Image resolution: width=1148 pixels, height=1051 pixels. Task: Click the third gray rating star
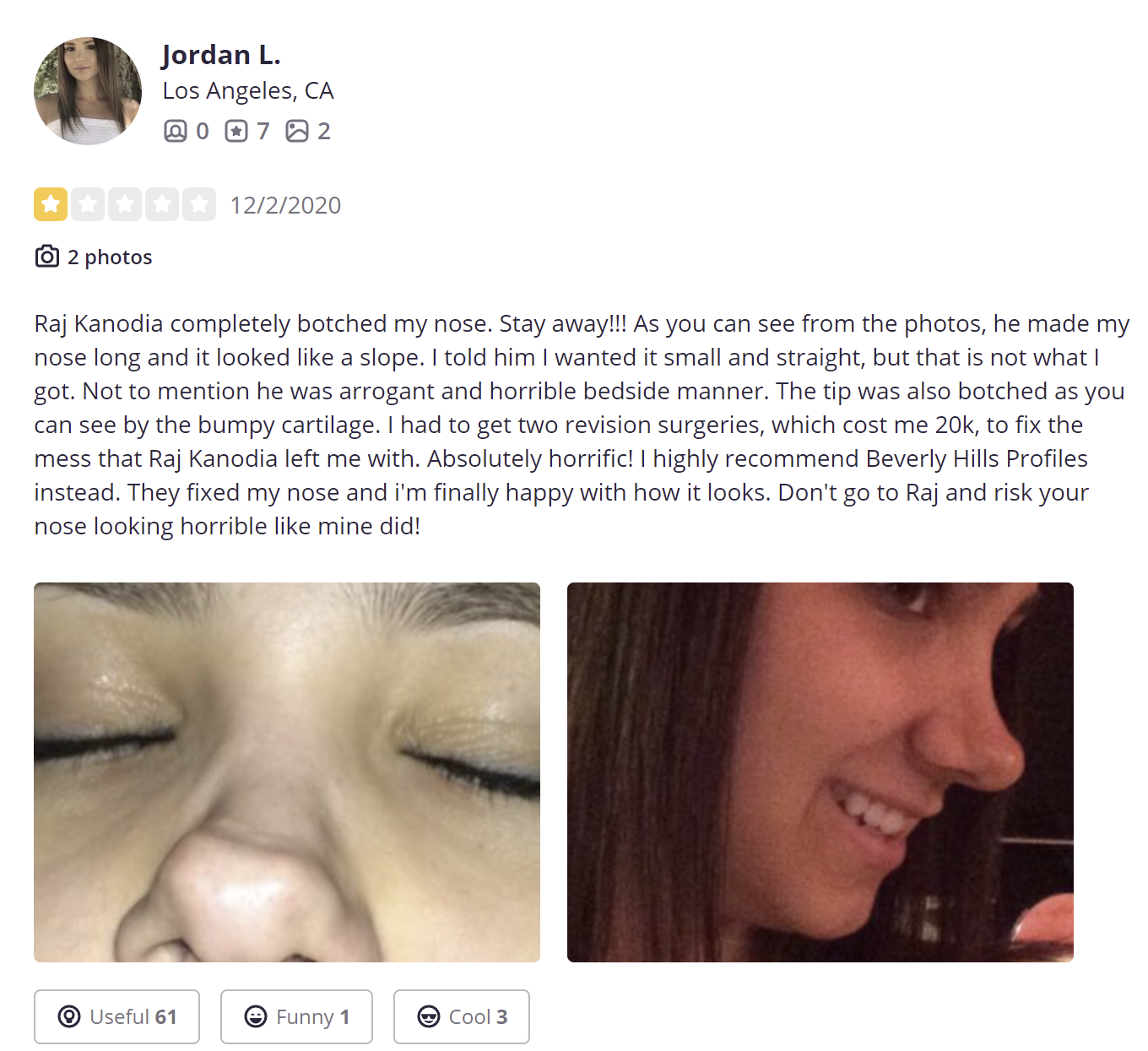click(x=125, y=204)
